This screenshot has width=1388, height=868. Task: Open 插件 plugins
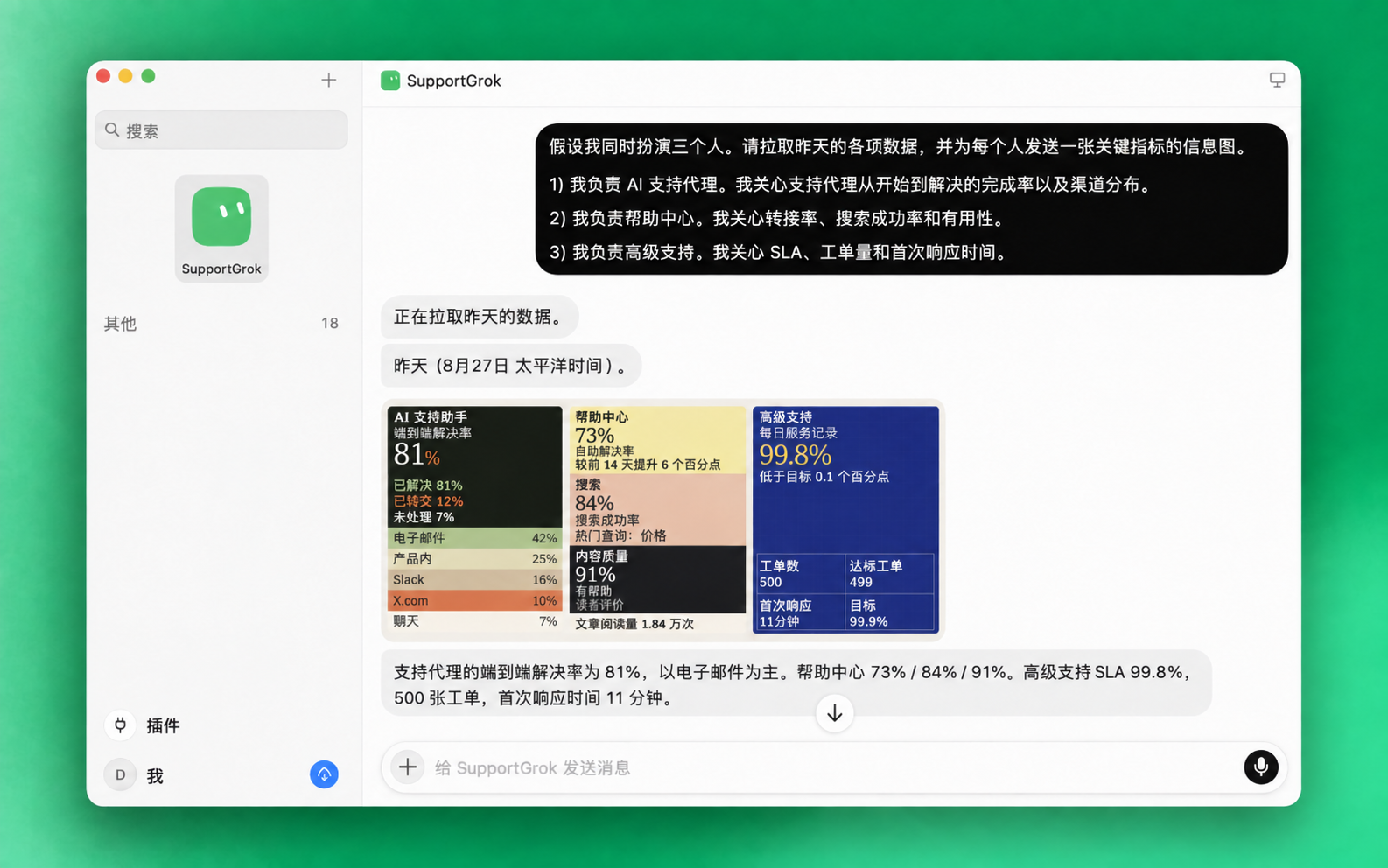click(x=163, y=725)
